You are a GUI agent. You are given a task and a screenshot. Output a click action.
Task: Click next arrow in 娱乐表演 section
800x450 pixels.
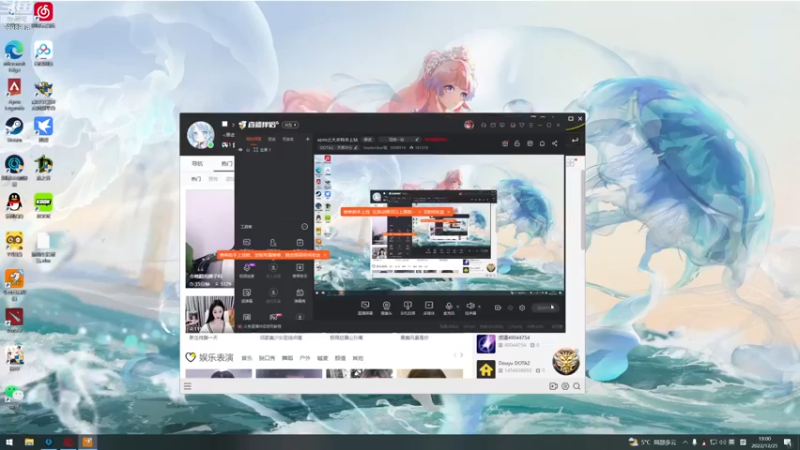point(462,355)
